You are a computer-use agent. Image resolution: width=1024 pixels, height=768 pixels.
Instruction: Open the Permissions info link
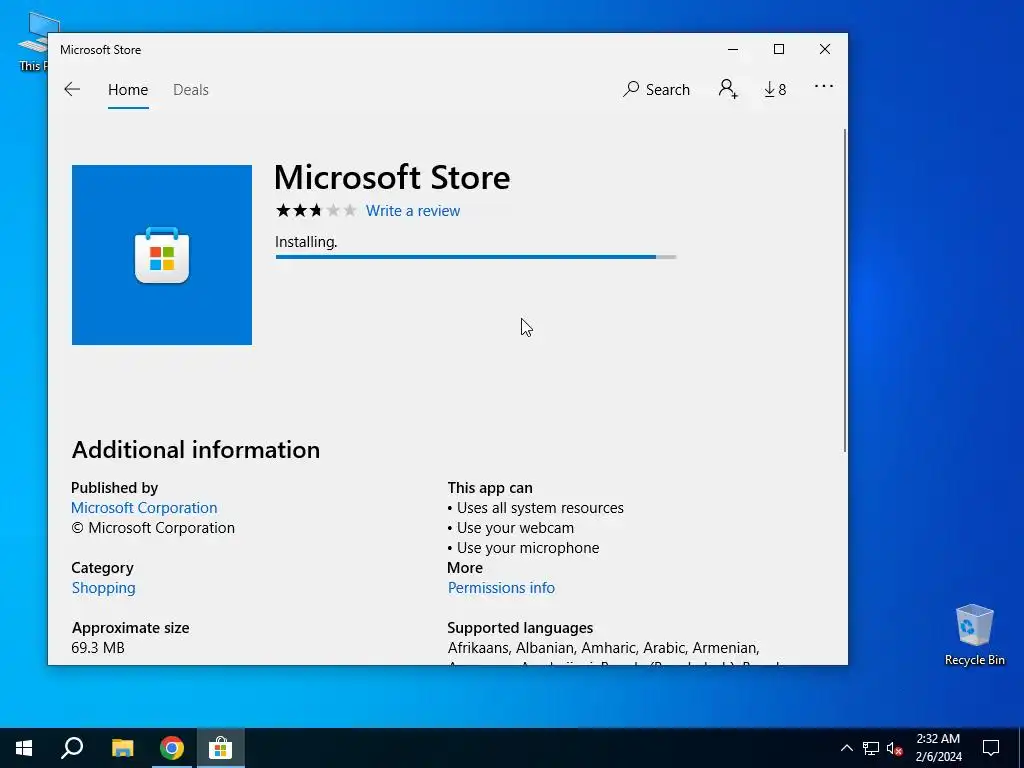tap(501, 588)
